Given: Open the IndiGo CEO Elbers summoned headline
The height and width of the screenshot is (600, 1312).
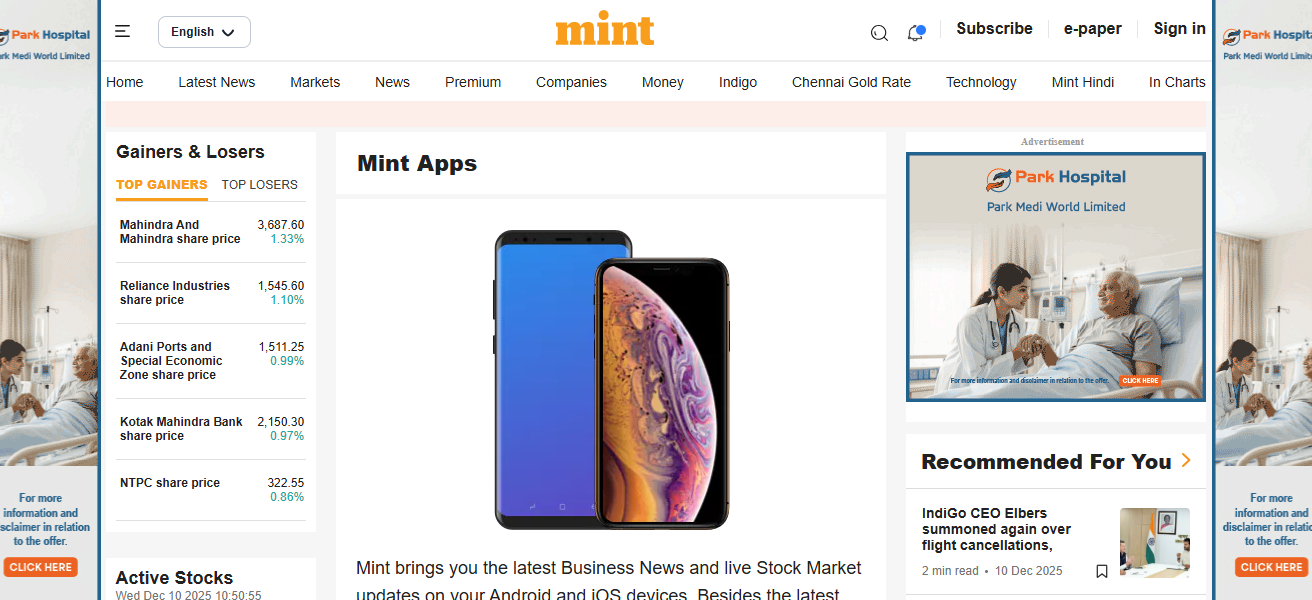Looking at the screenshot, I should point(996,529).
